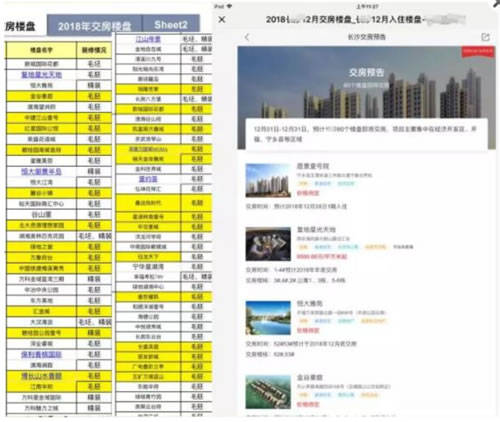
Task: Go back using the left chevron
Action: coord(247,37)
